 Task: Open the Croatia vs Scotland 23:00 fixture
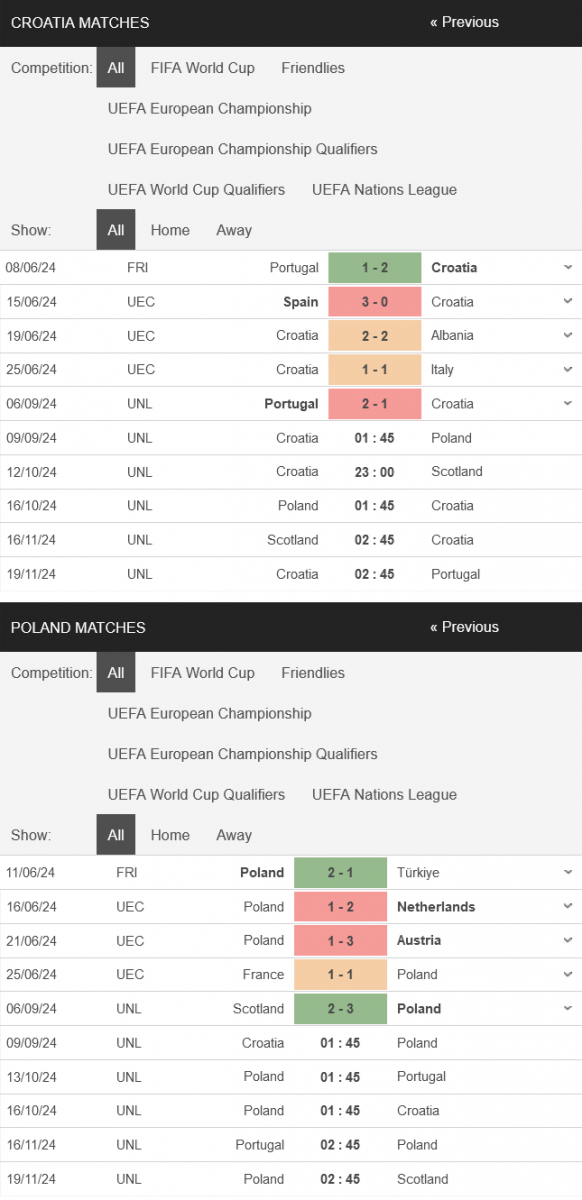[x=291, y=472]
